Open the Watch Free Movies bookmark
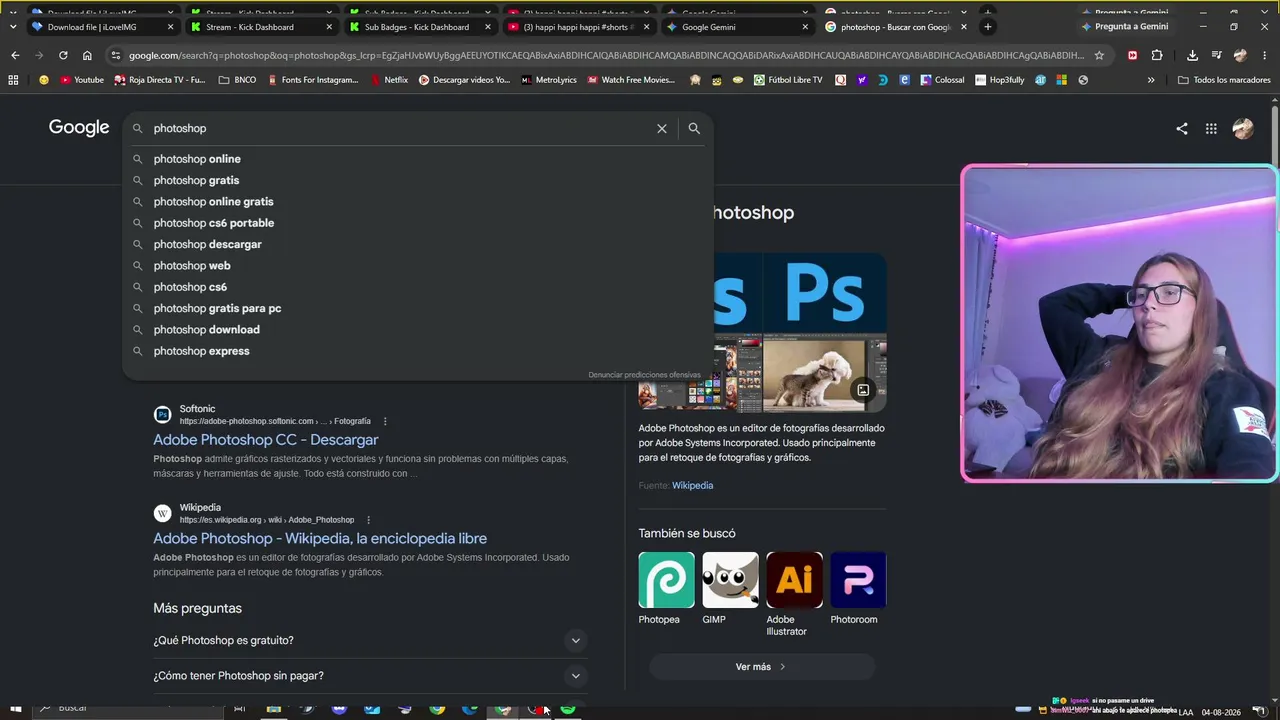 coord(631,80)
